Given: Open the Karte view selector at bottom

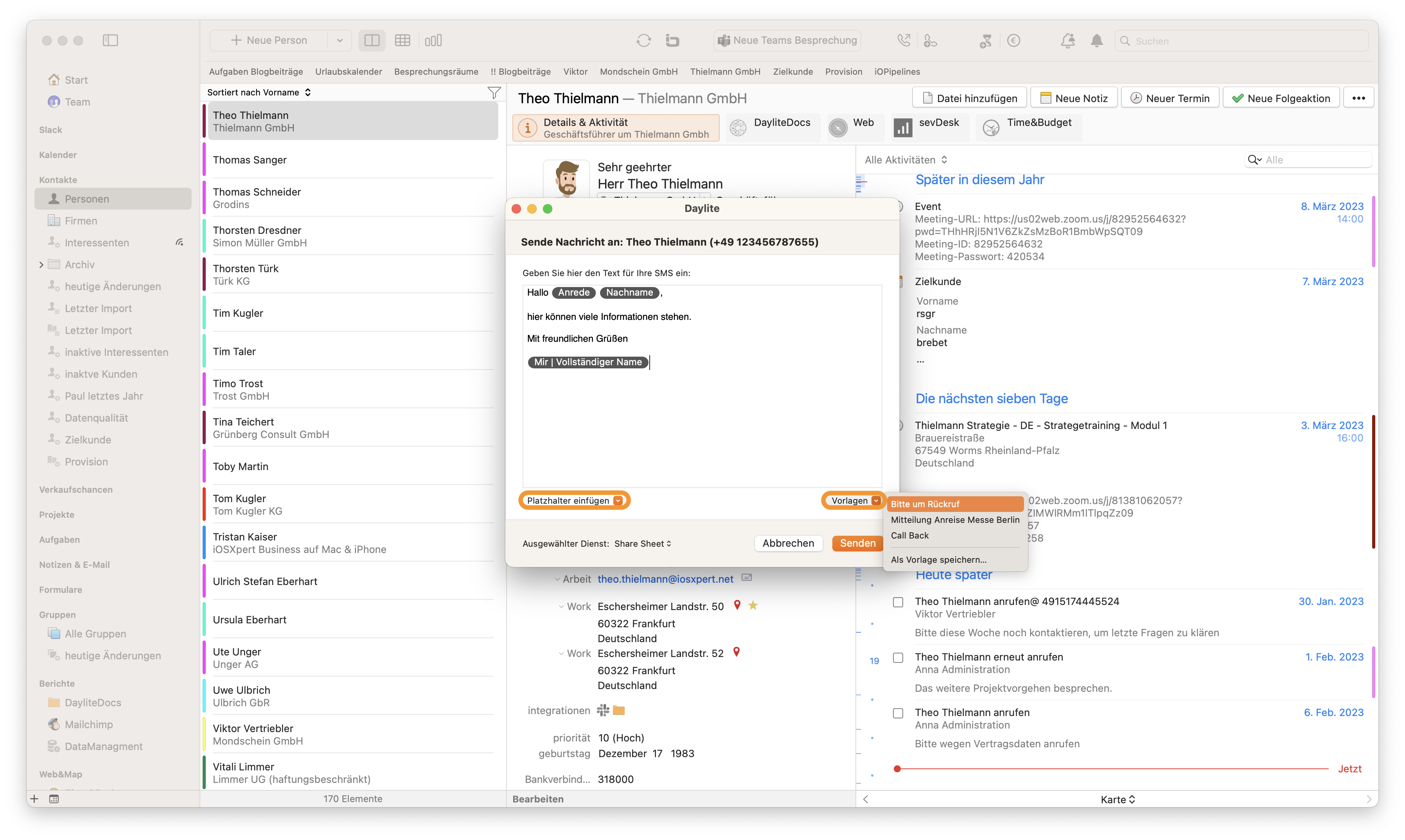Looking at the screenshot, I should pos(1118,799).
